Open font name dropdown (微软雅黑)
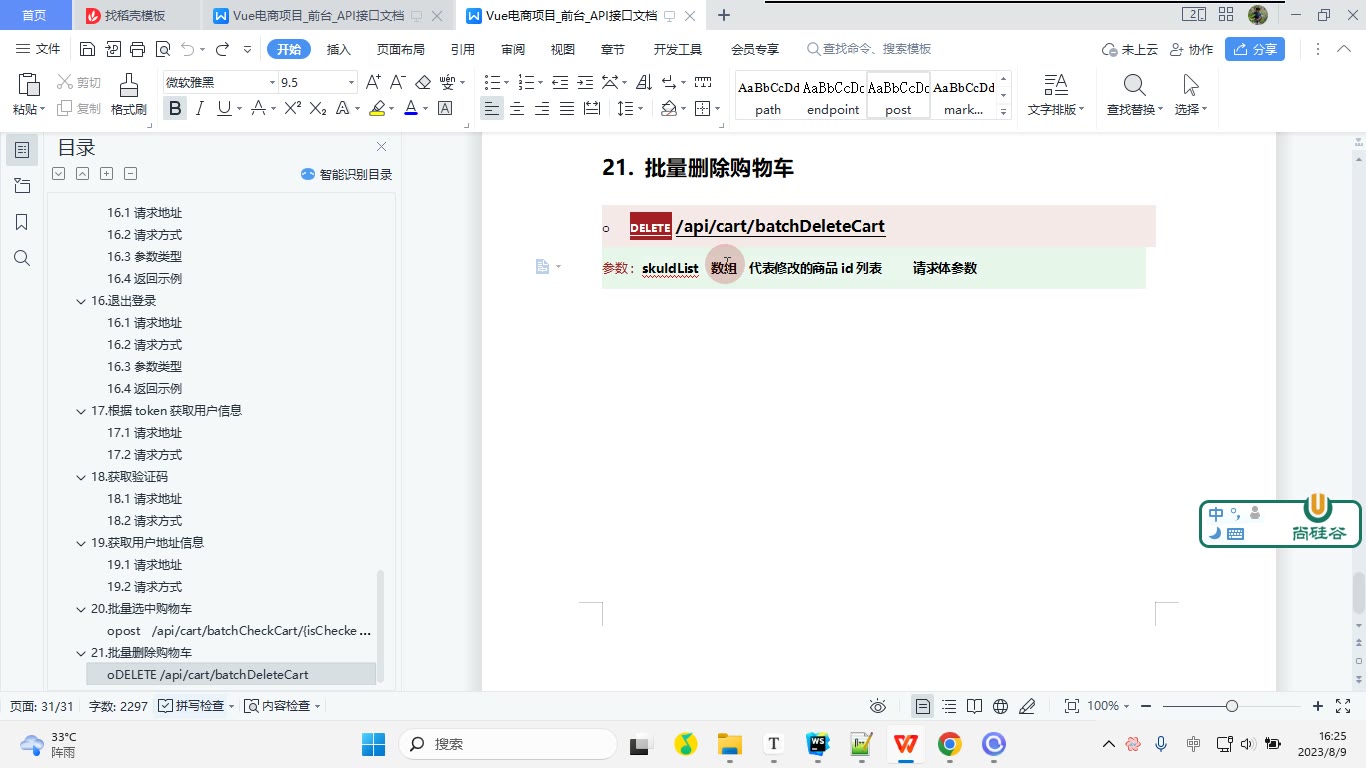The height and width of the screenshot is (768, 1366). pyautogui.click(x=272, y=82)
